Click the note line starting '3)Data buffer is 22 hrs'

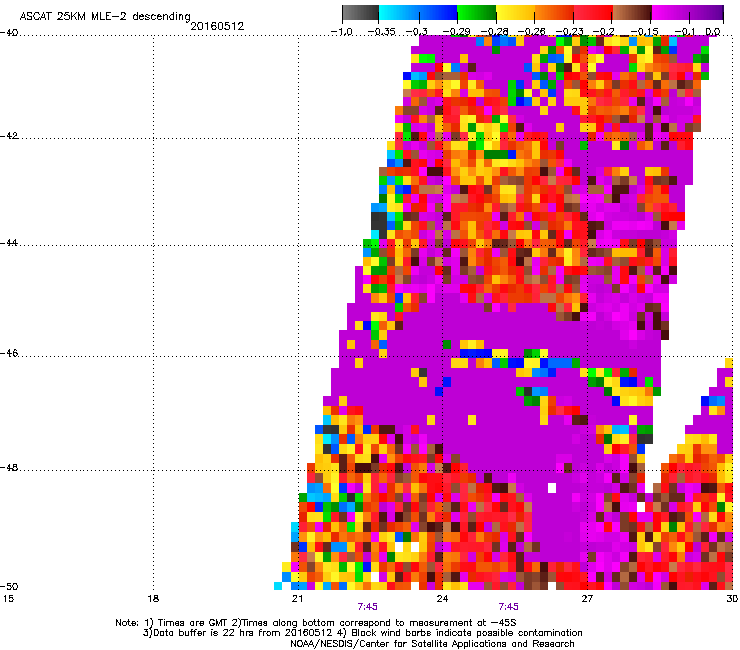click(362, 633)
